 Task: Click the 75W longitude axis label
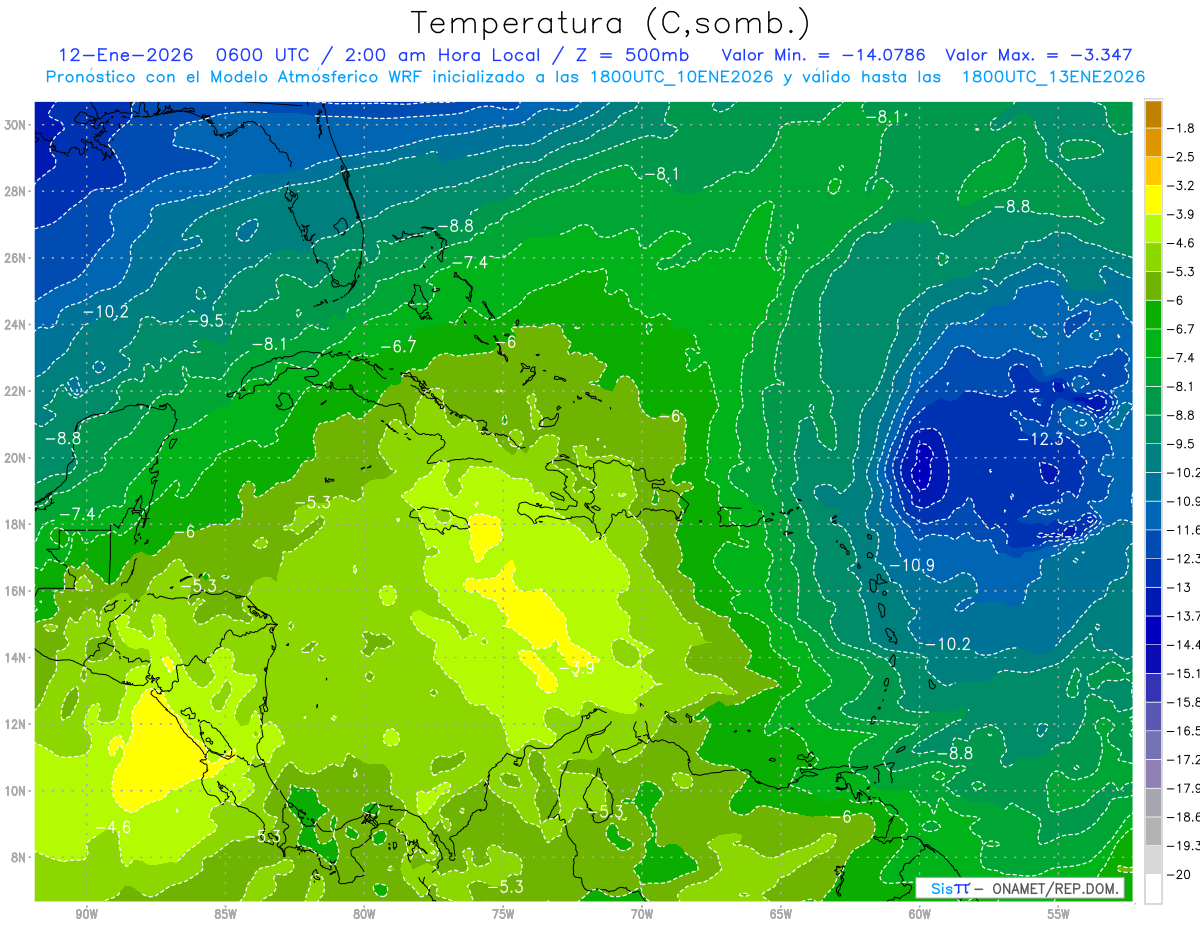click(503, 914)
